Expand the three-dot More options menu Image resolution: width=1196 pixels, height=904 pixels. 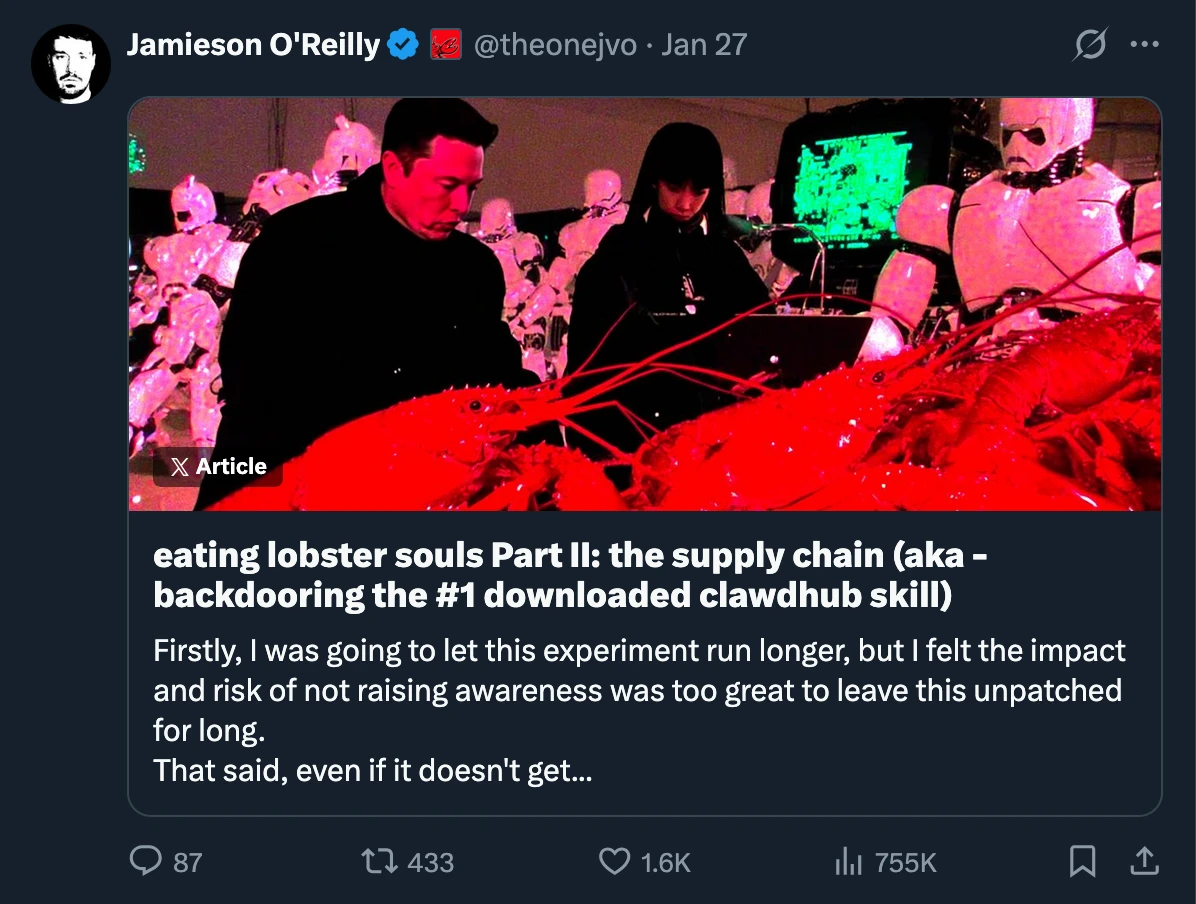(1144, 45)
